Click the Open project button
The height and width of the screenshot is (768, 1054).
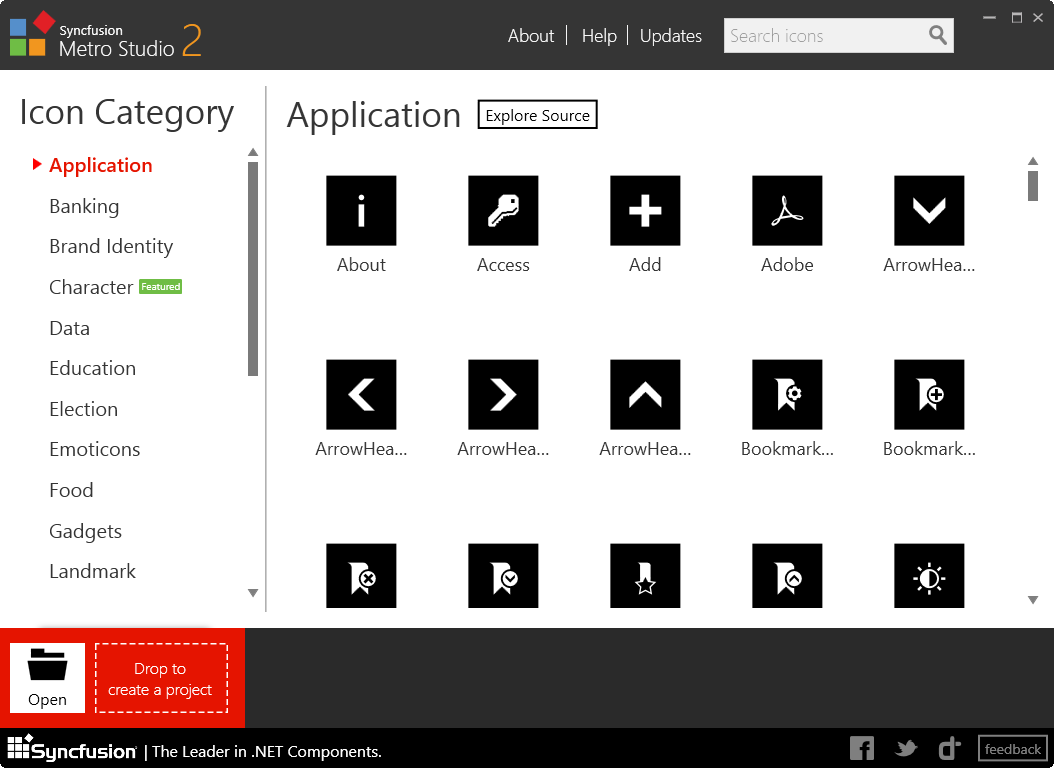pos(46,677)
